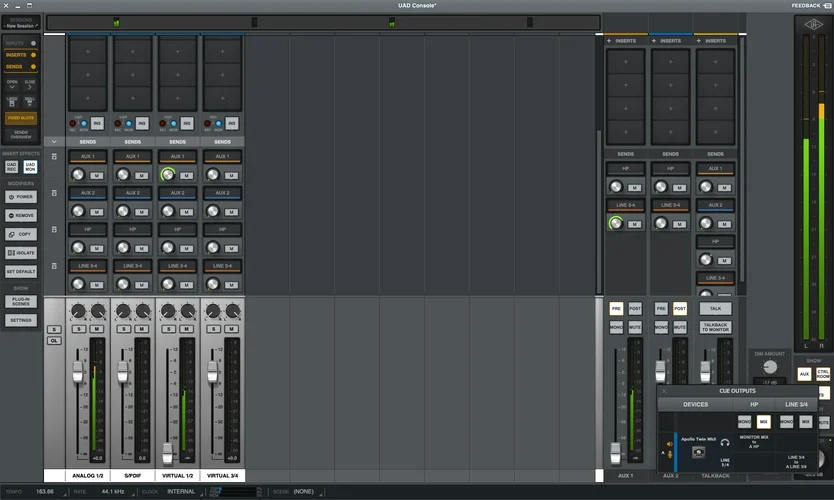Close the Cue Outputs popup
The image size is (834, 500).
[x=665, y=390]
